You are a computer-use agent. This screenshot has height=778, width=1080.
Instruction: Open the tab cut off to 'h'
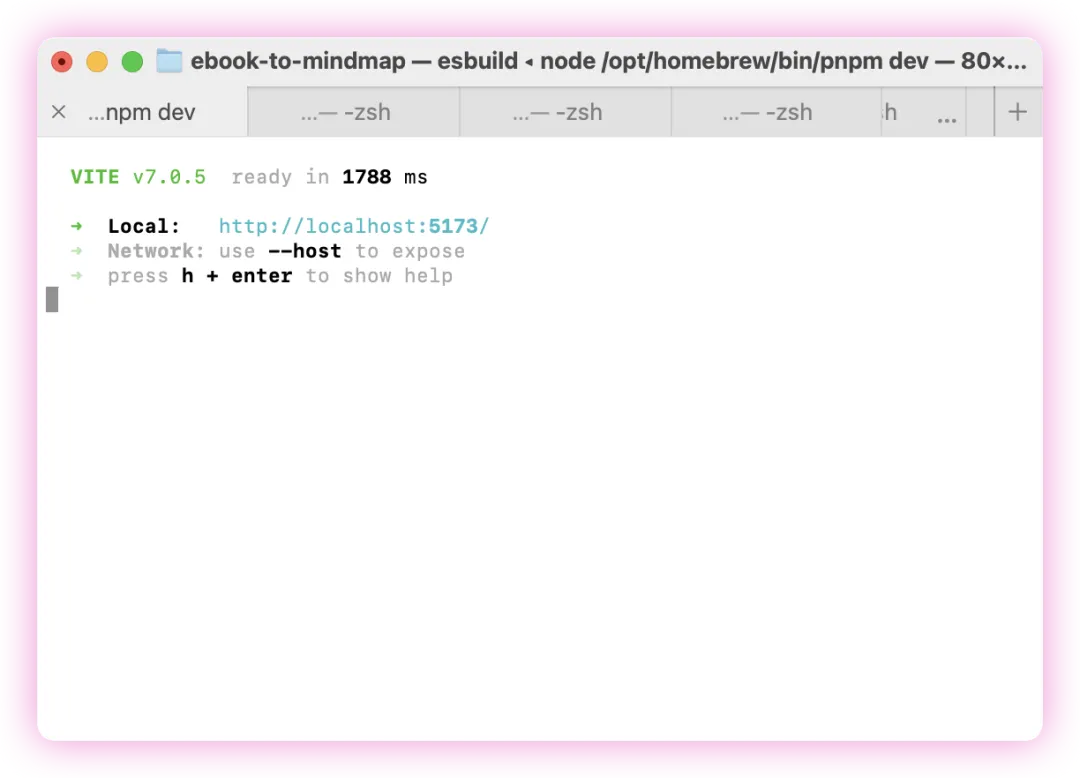pyautogui.click(x=923, y=112)
